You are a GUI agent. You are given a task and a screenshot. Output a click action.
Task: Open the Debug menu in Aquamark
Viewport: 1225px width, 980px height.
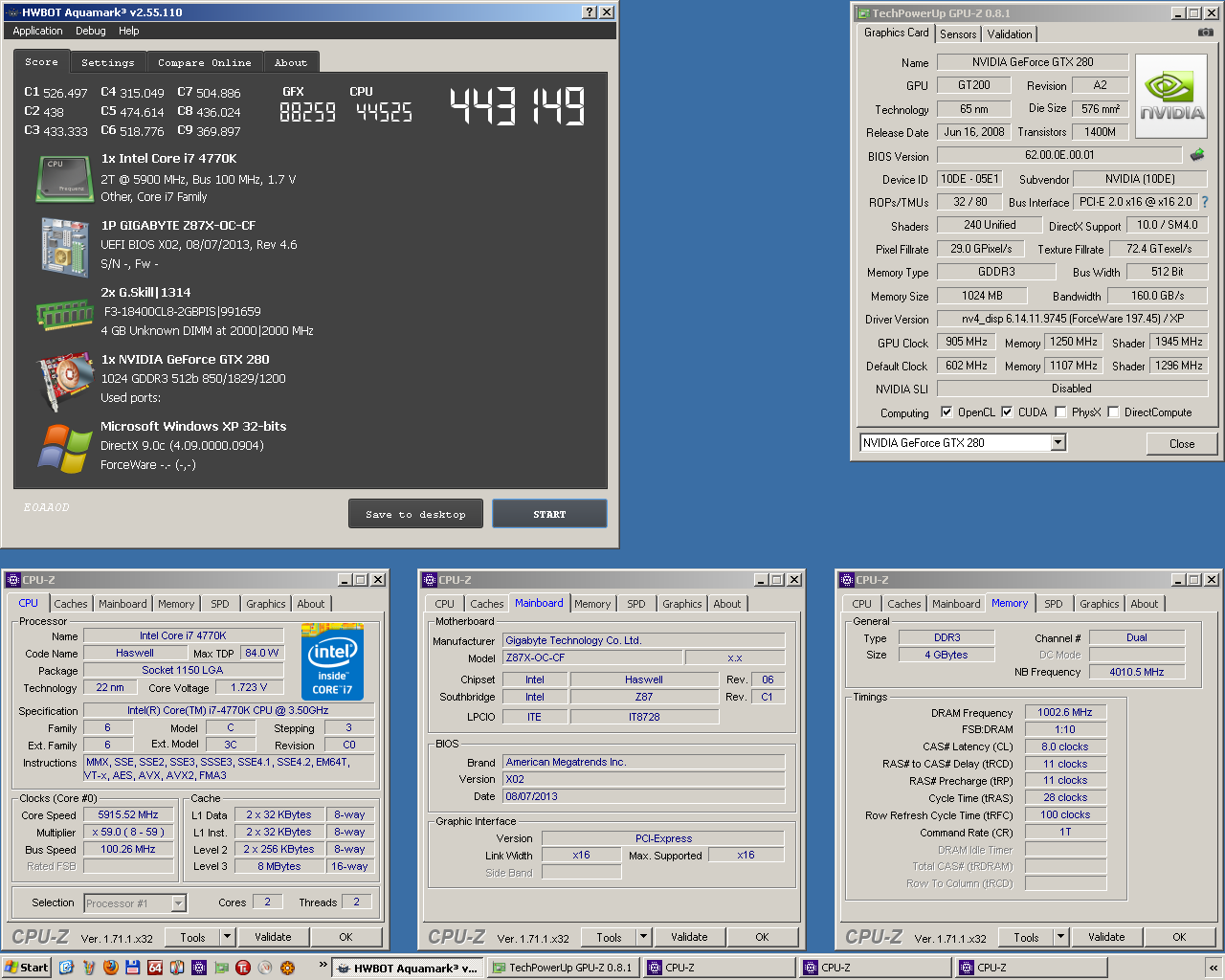pos(91,31)
